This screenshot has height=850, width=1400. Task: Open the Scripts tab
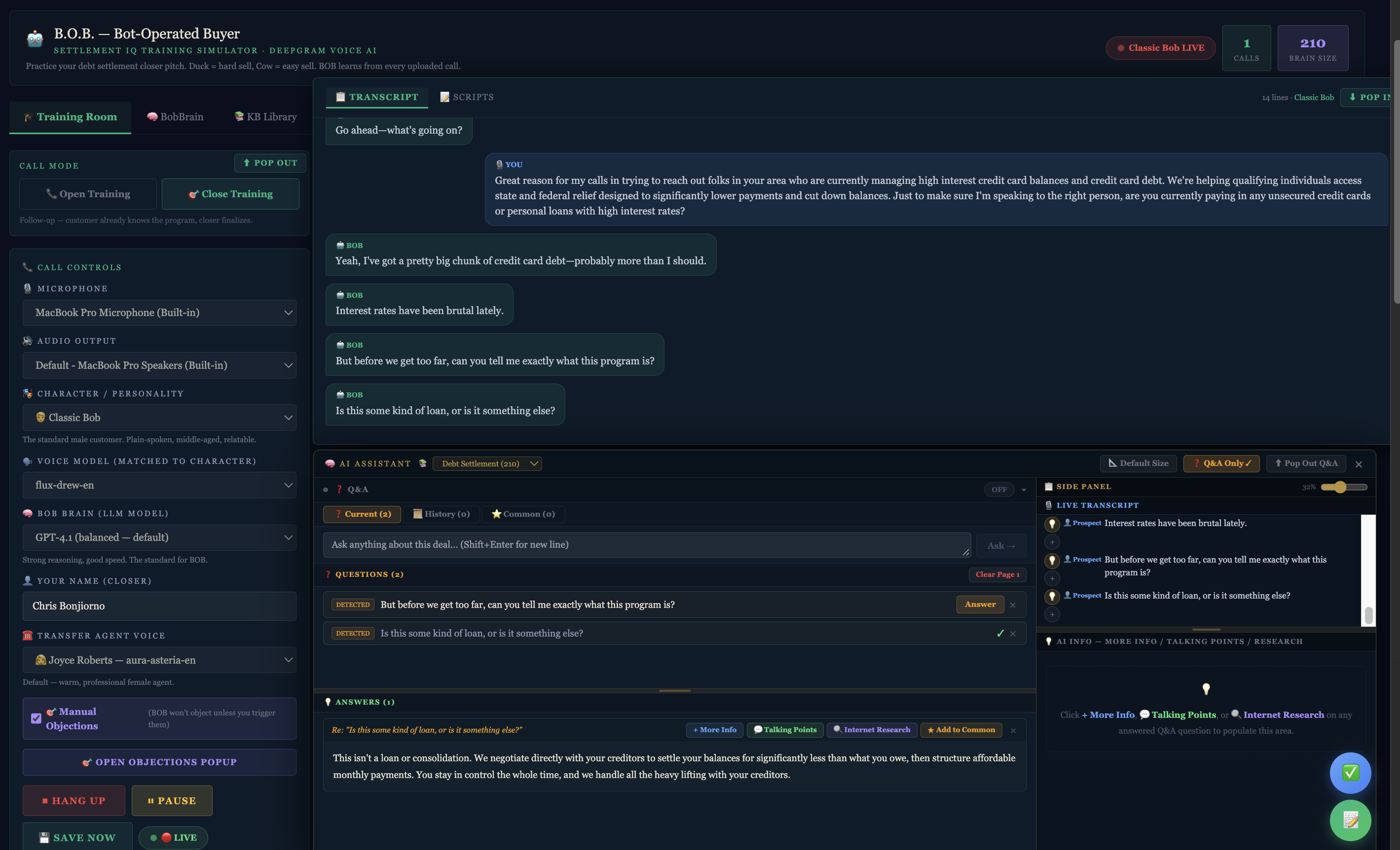(x=467, y=97)
